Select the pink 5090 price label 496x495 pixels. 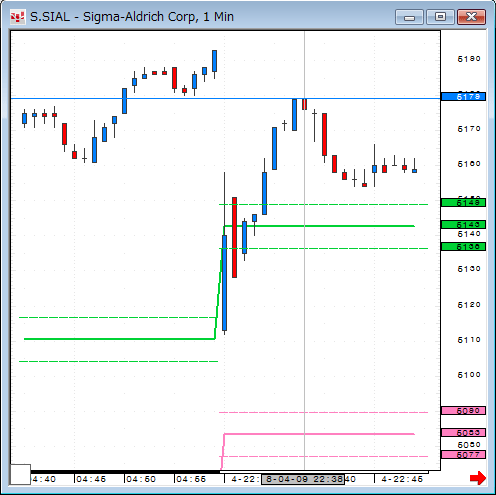463,411
